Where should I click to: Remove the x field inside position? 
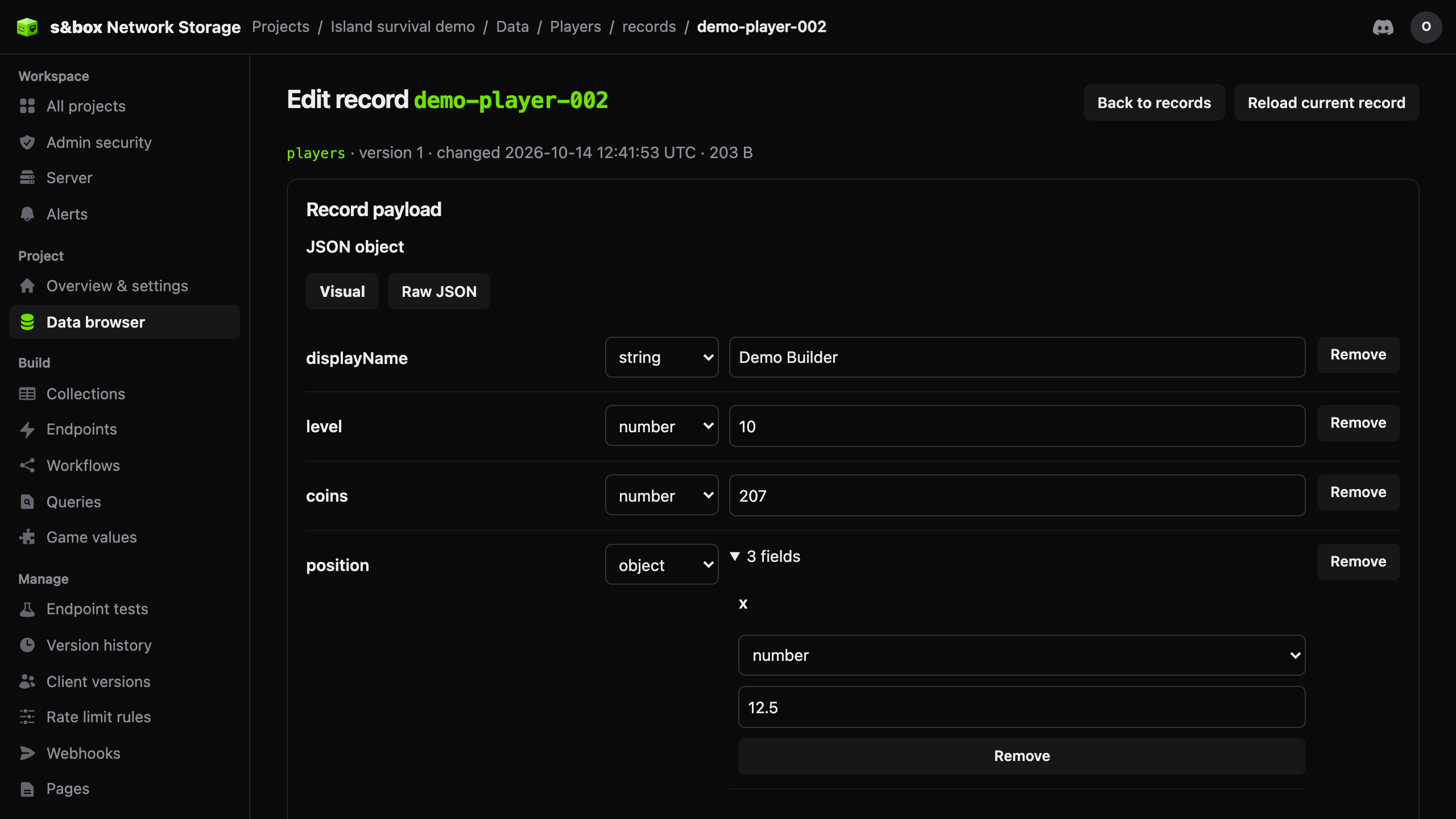coord(1021,756)
